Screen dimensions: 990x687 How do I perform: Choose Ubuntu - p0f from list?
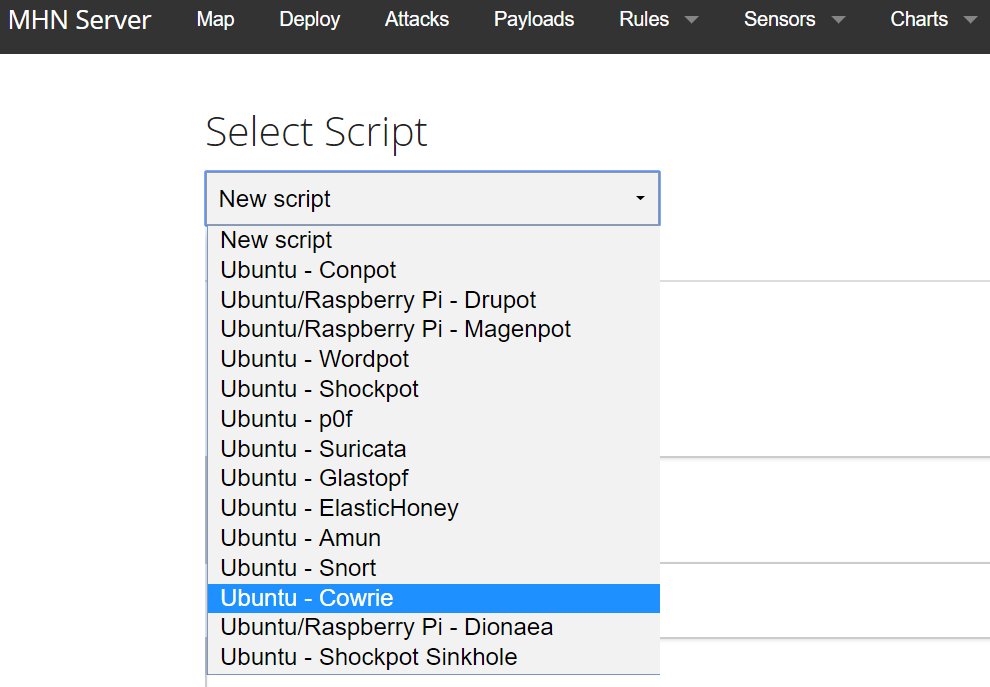pyautogui.click(x=287, y=419)
